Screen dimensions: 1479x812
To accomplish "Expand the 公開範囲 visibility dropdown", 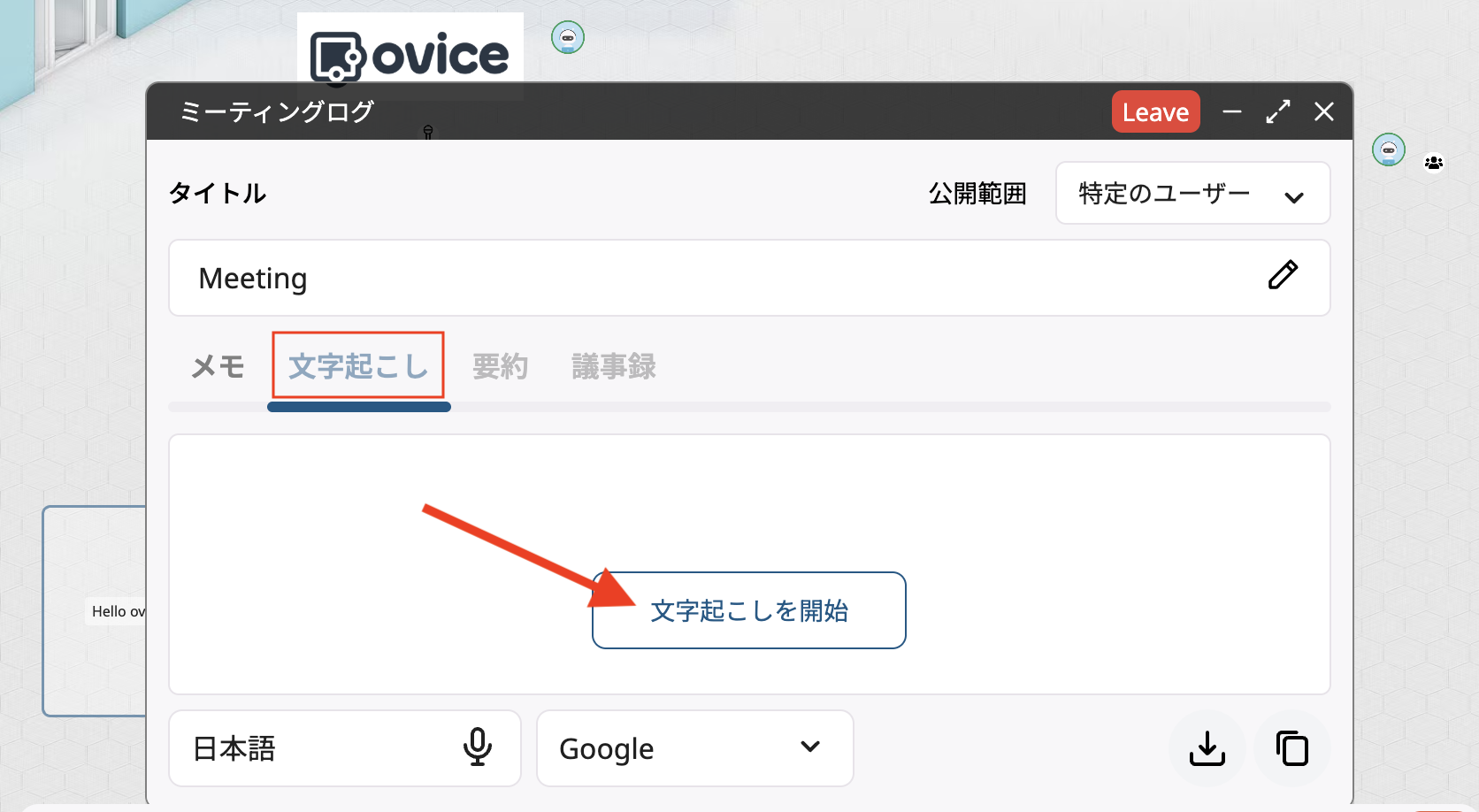I will pyautogui.click(x=1192, y=193).
